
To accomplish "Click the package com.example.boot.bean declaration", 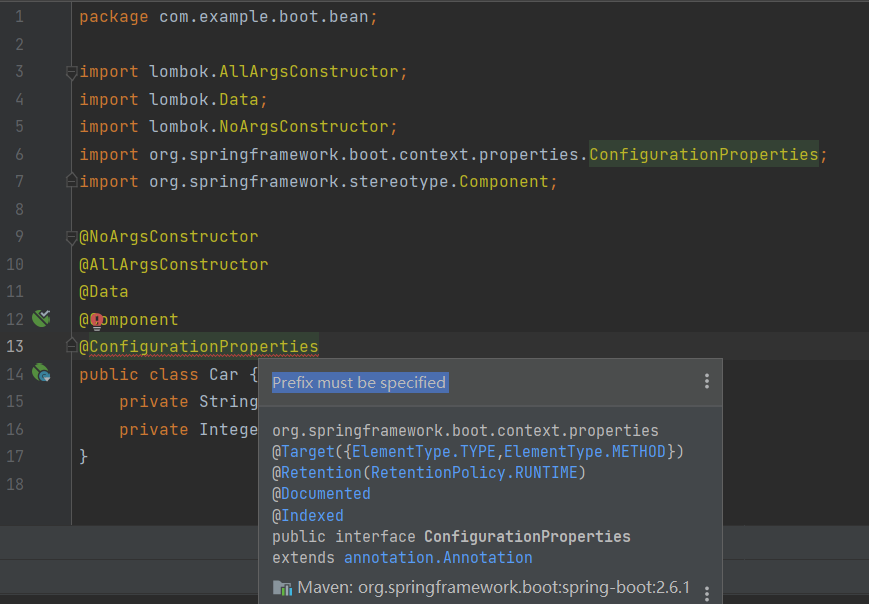I will point(228,17).
